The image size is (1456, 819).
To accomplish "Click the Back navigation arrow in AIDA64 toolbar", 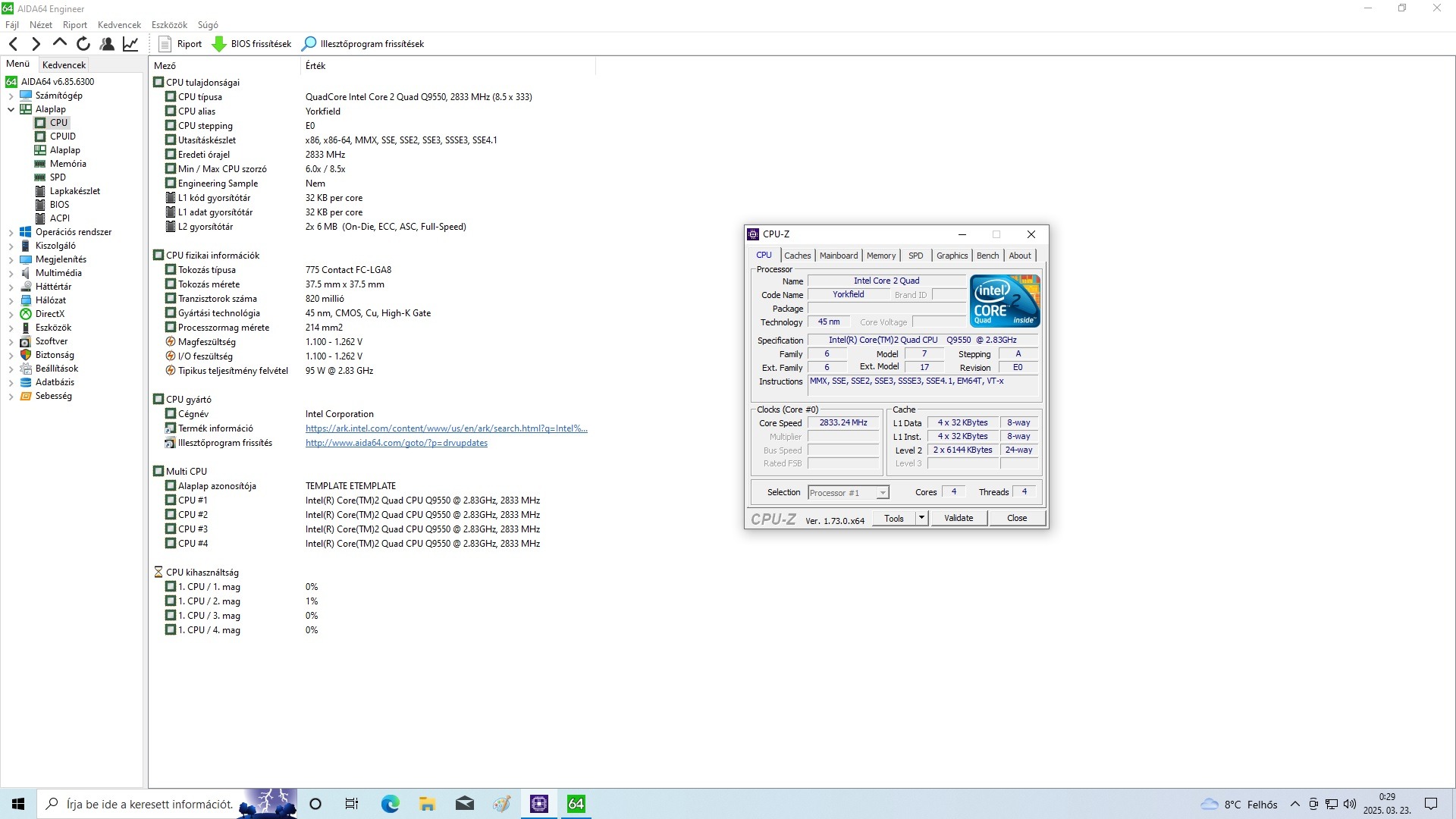I will point(13,44).
